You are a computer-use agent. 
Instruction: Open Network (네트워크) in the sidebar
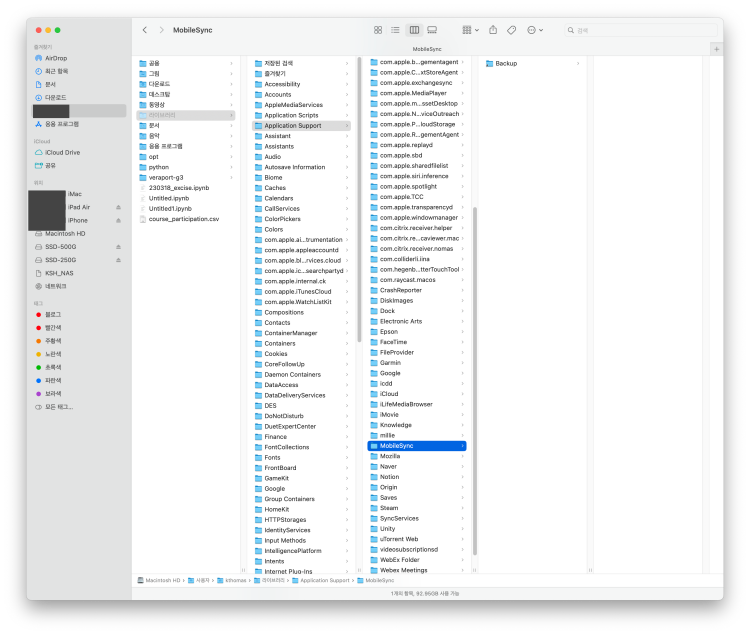point(55,286)
